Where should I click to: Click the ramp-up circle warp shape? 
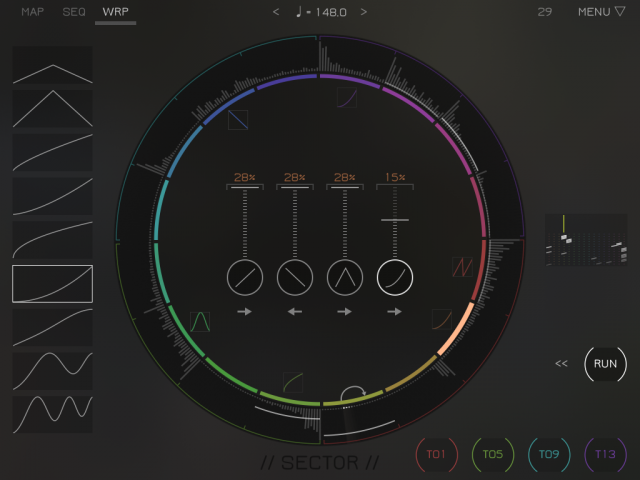tap(245, 277)
